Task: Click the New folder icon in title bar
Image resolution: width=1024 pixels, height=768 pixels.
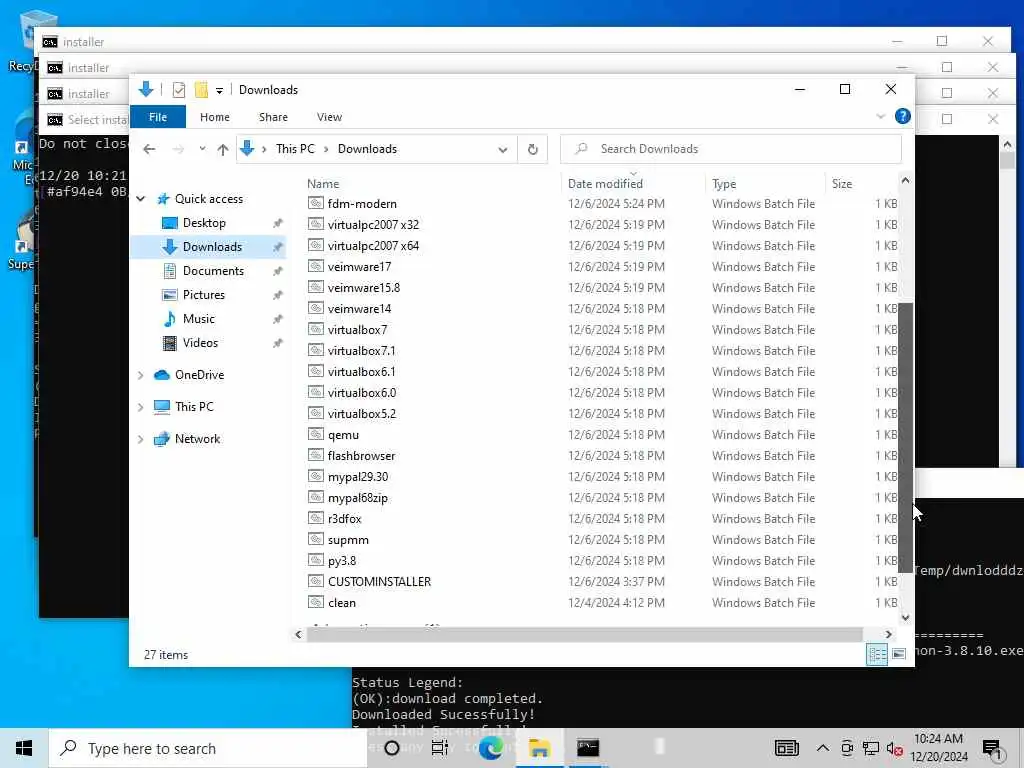Action: pos(201,89)
